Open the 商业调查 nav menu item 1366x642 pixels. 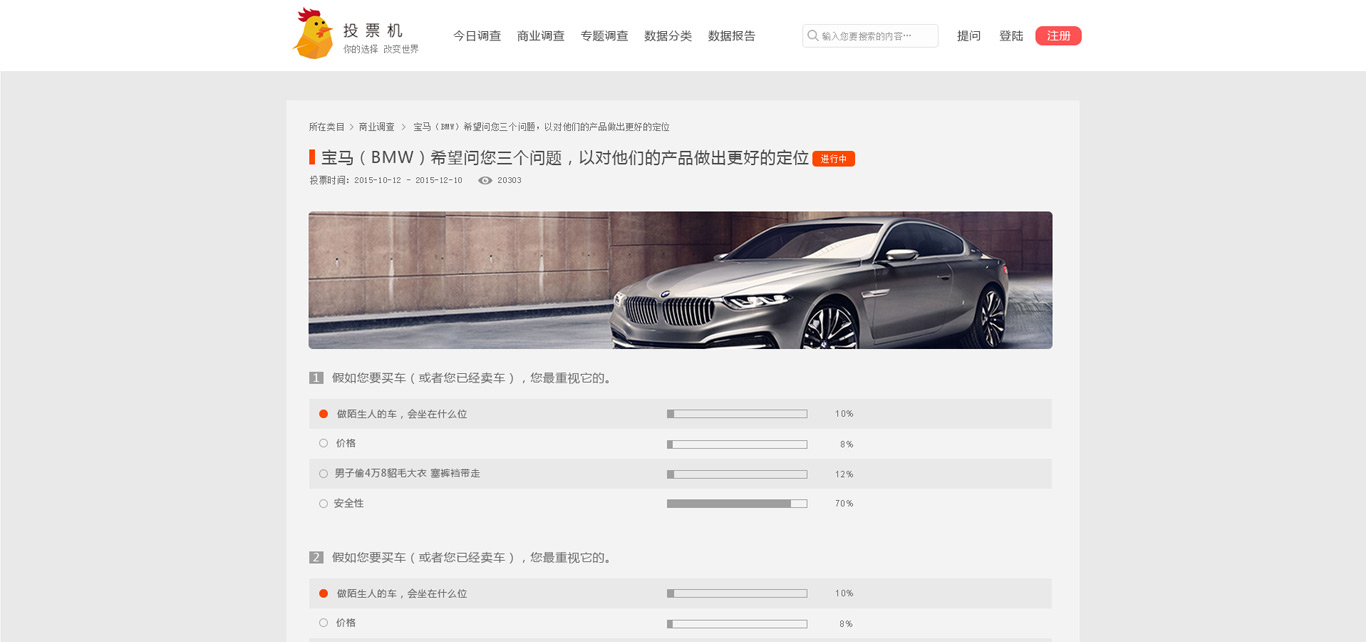pos(541,36)
